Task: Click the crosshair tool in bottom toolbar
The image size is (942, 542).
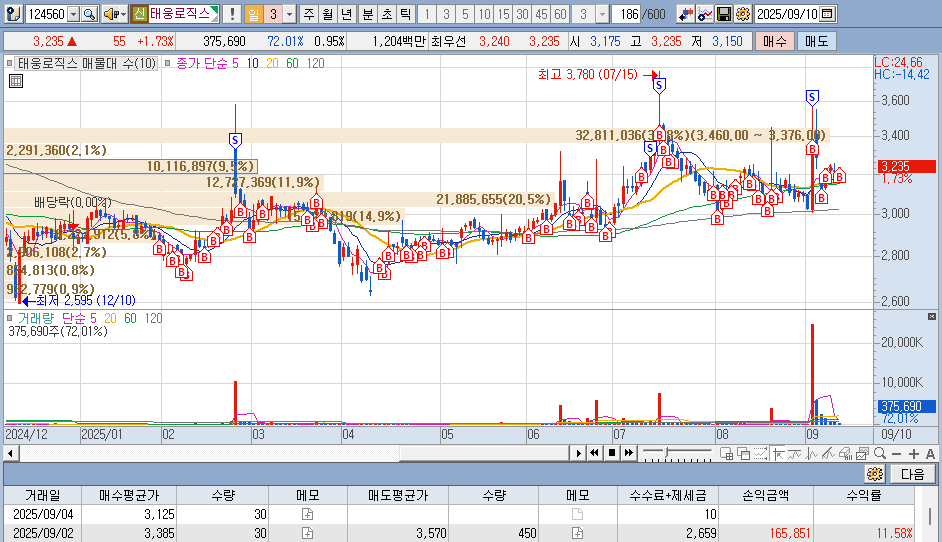Action: tap(779, 454)
